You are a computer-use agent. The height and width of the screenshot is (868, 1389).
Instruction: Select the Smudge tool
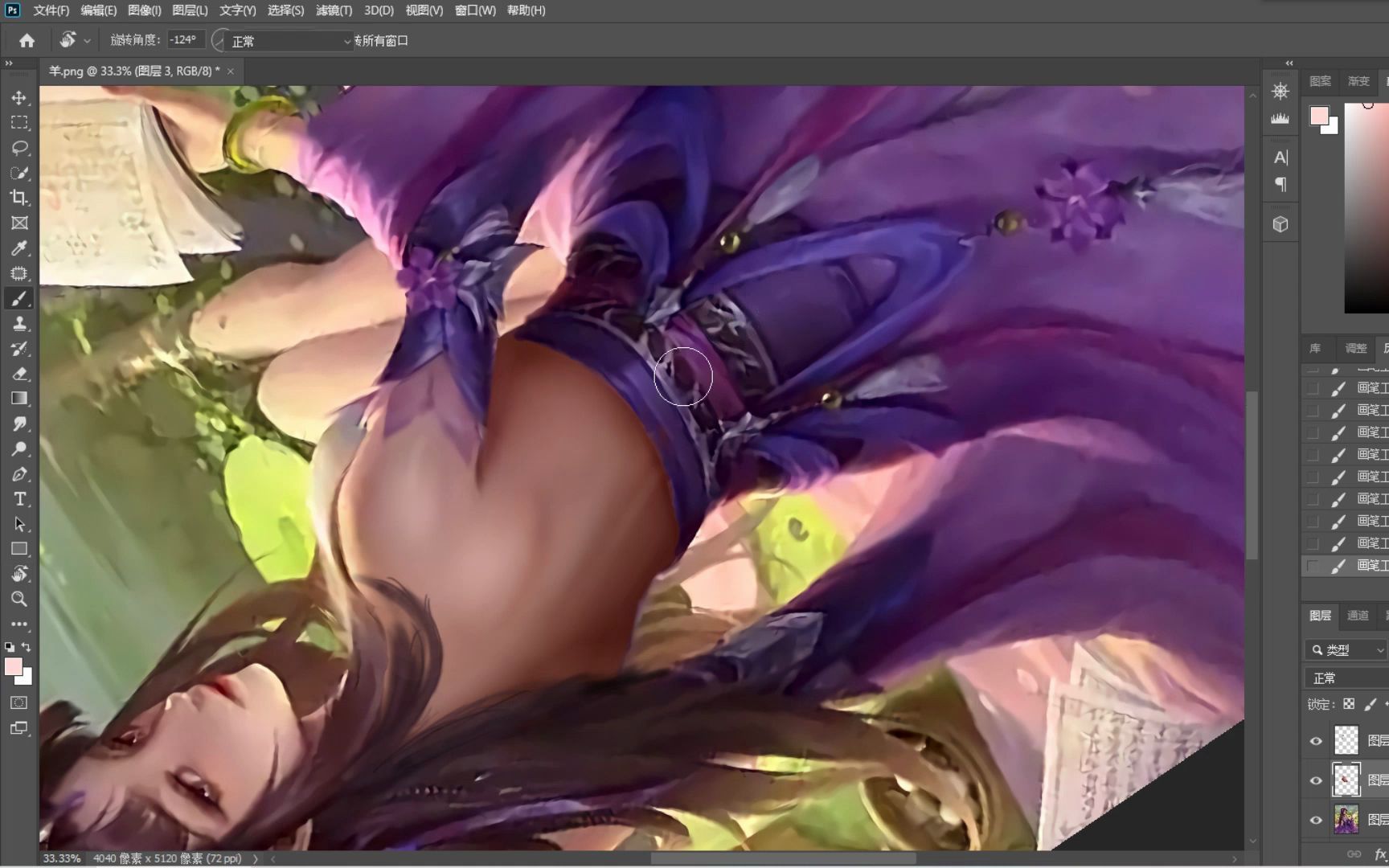coord(19,424)
